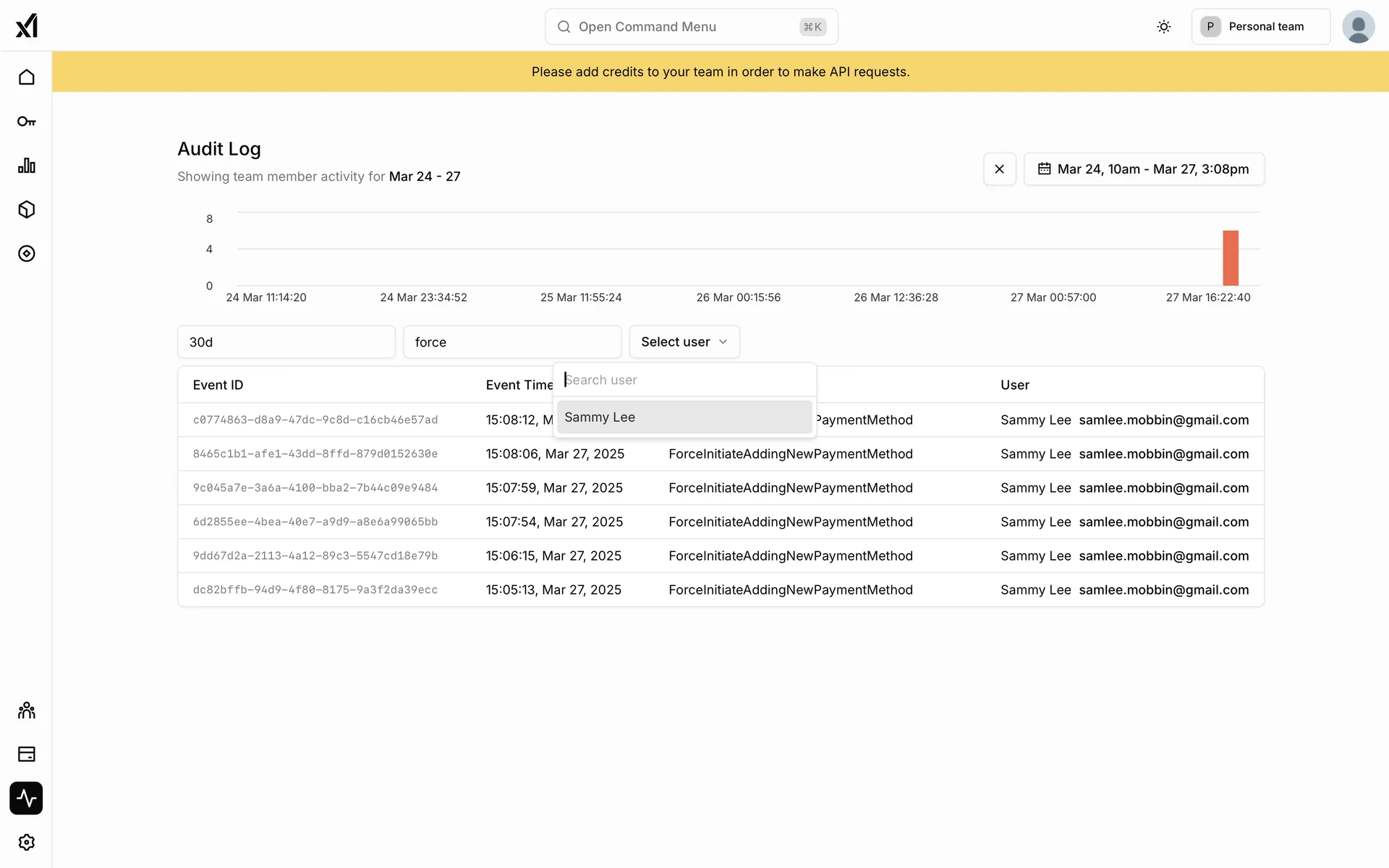Open the settings gear sidebar icon
This screenshot has height=868, width=1389.
(27, 843)
